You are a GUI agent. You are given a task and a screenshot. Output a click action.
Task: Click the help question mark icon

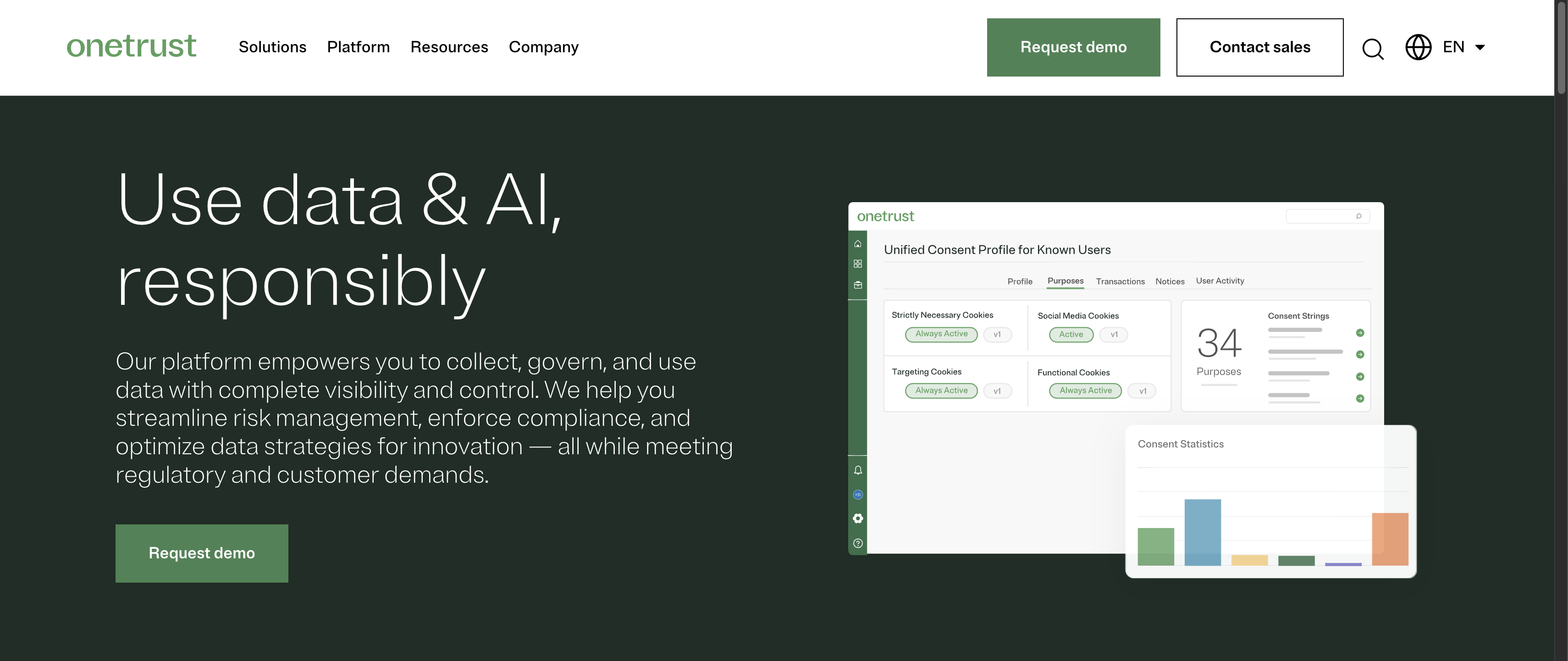(x=858, y=544)
